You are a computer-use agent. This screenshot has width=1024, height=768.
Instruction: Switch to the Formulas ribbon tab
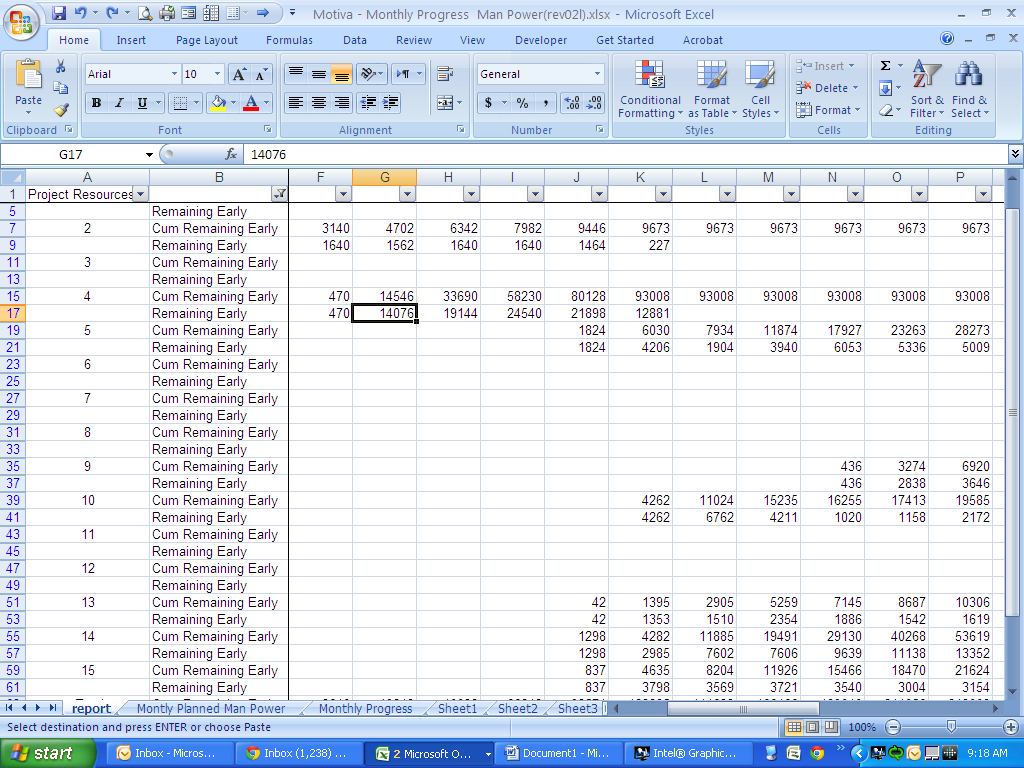click(x=289, y=40)
